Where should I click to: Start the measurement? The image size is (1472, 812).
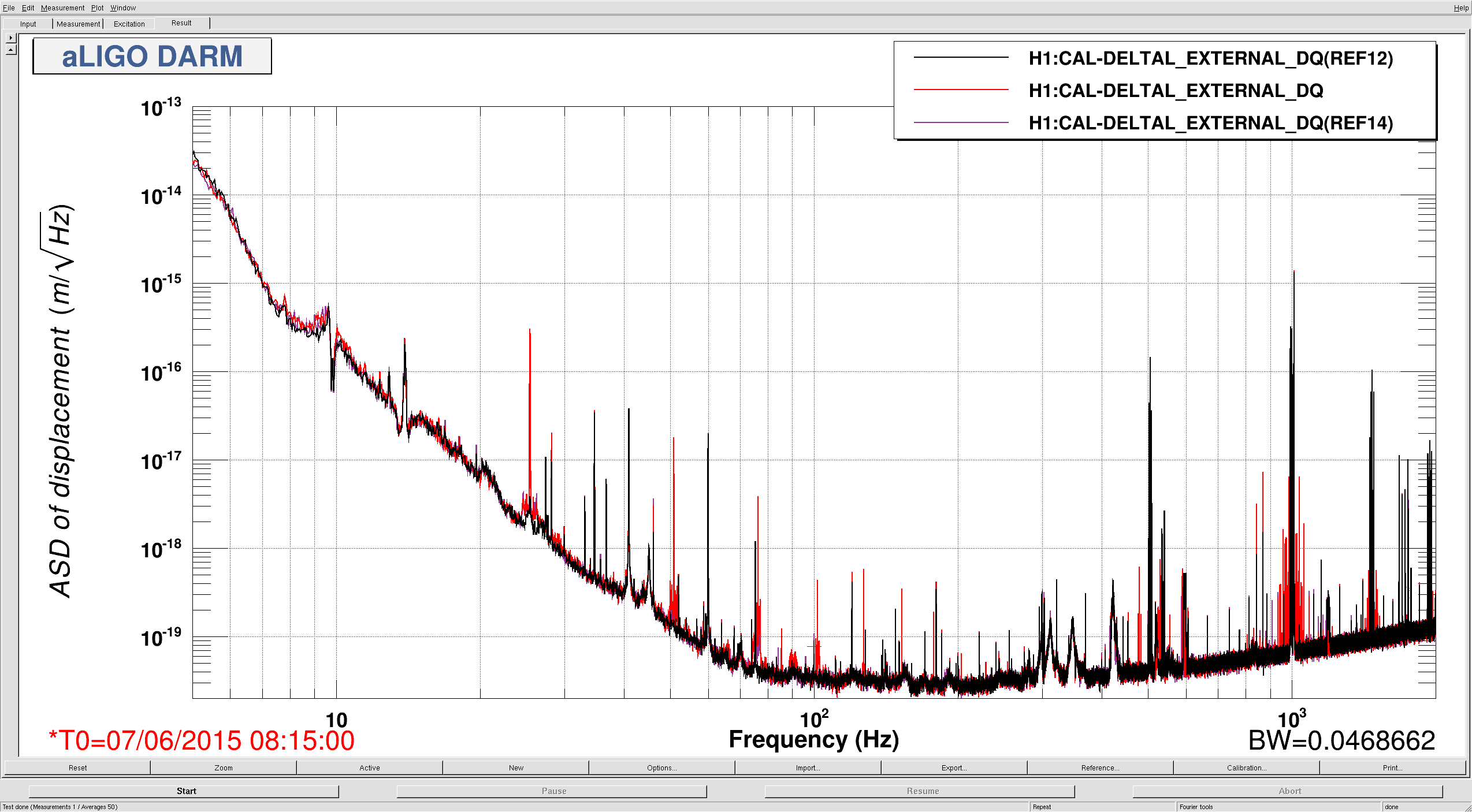click(x=184, y=791)
